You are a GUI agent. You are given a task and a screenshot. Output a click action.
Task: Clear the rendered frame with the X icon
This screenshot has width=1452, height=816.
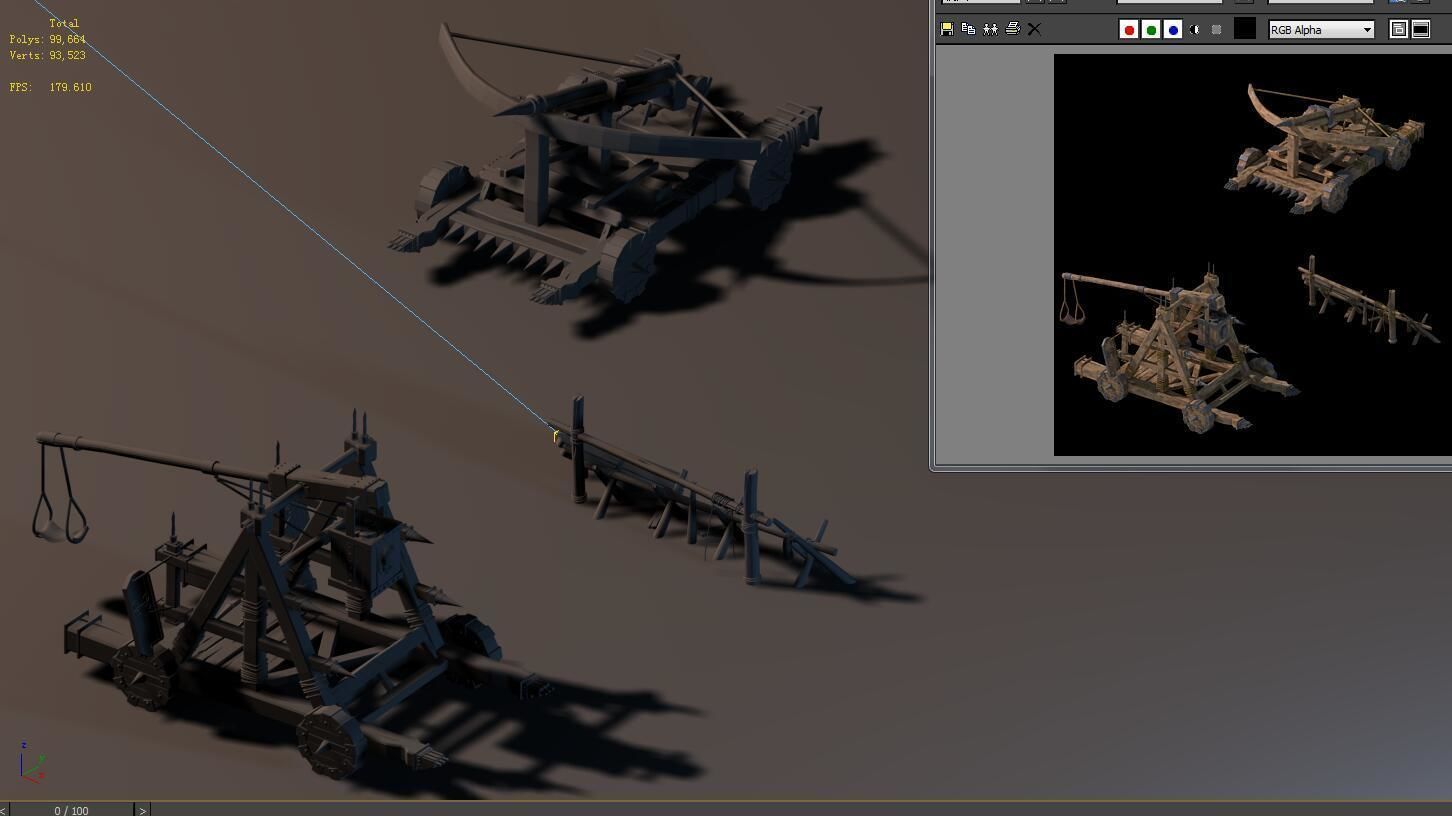tap(1034, 29)
